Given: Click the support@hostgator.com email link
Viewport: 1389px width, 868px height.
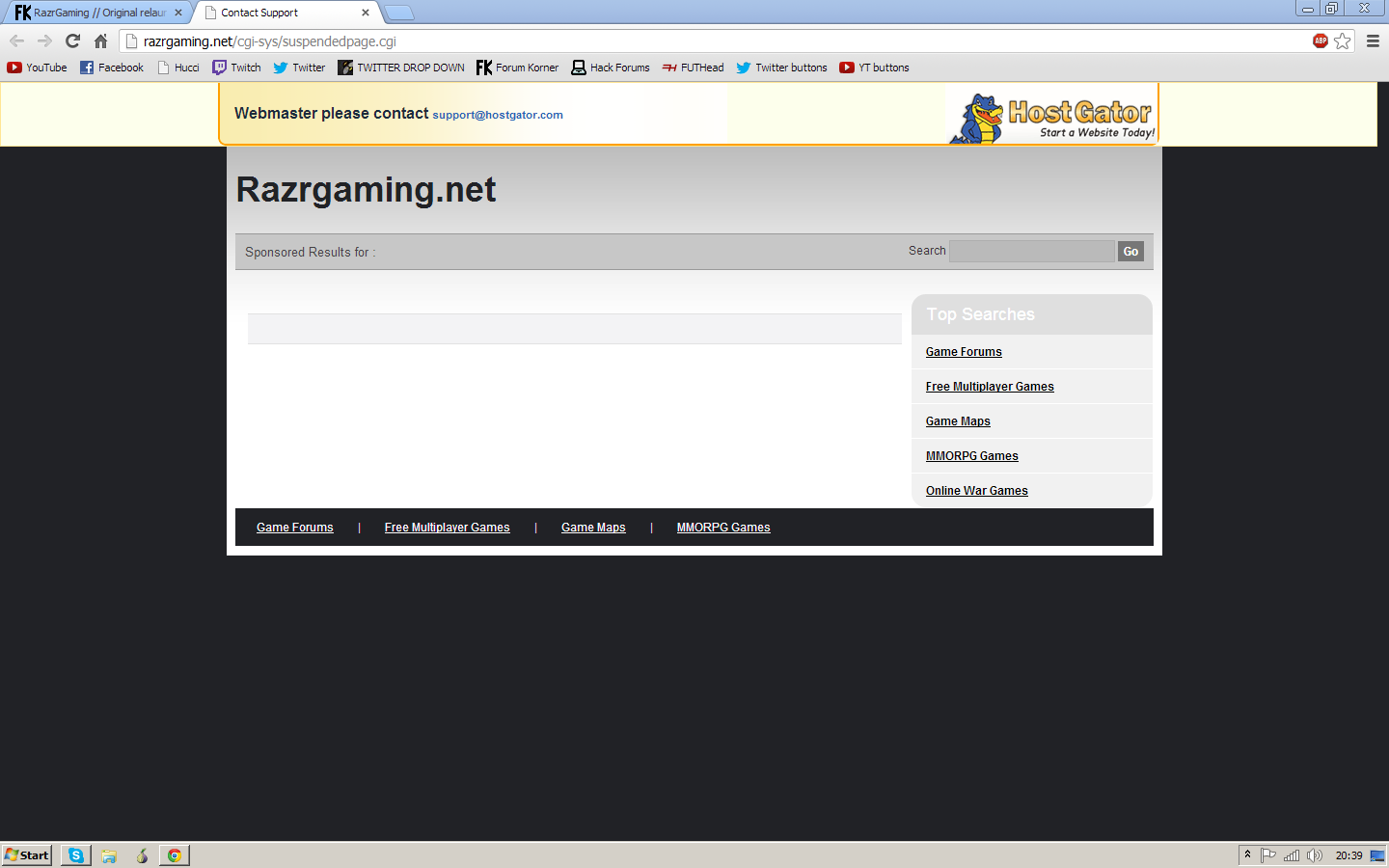Looking at the screenshot, I should click(x=498, y=115).
